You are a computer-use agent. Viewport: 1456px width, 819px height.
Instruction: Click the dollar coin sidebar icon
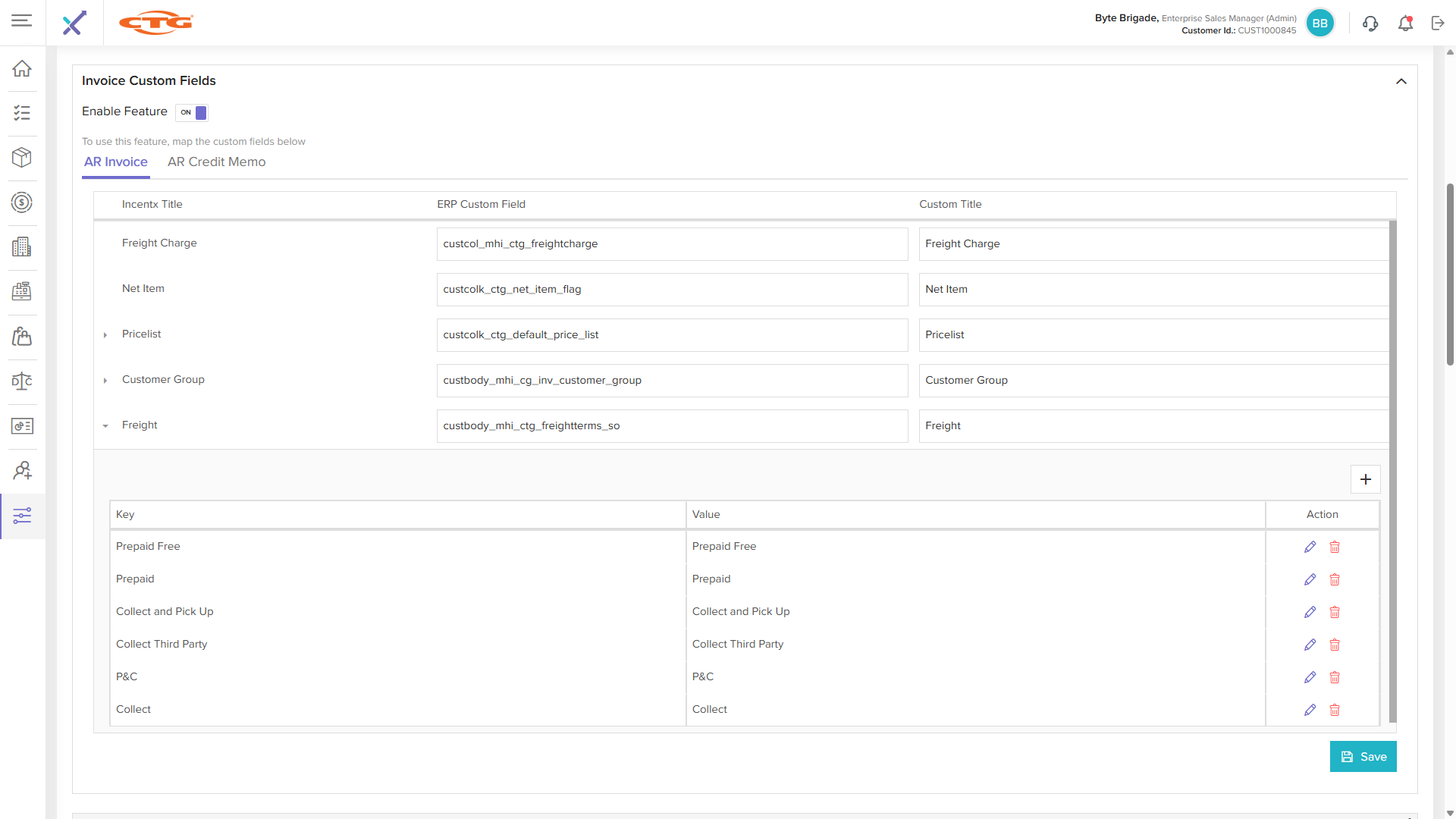[22, 202]
